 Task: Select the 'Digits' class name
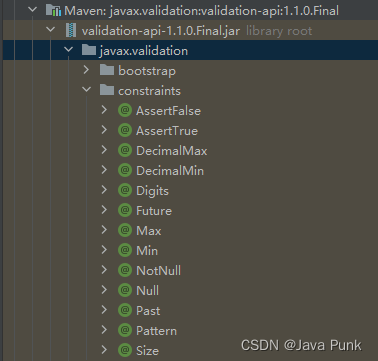[152, 191]
